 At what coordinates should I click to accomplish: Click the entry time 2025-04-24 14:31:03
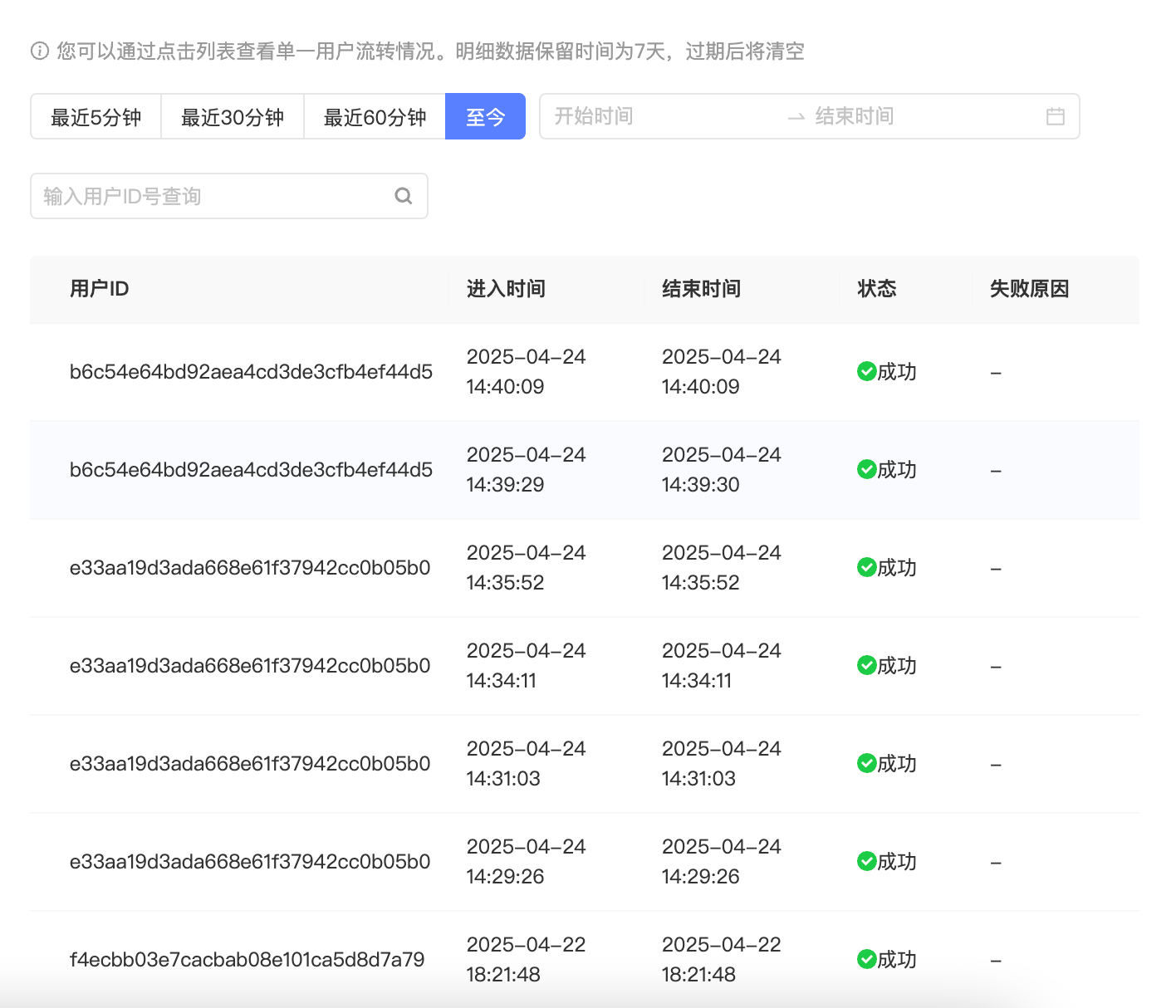(x=527, y=764)
